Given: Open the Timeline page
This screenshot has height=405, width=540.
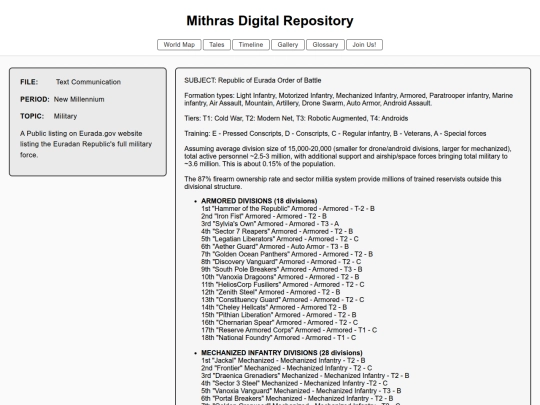Looking at the screenshot, I should click(x=251, y=45).
